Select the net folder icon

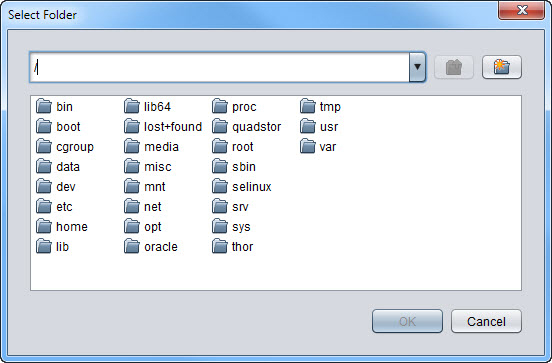click(132, 206)
